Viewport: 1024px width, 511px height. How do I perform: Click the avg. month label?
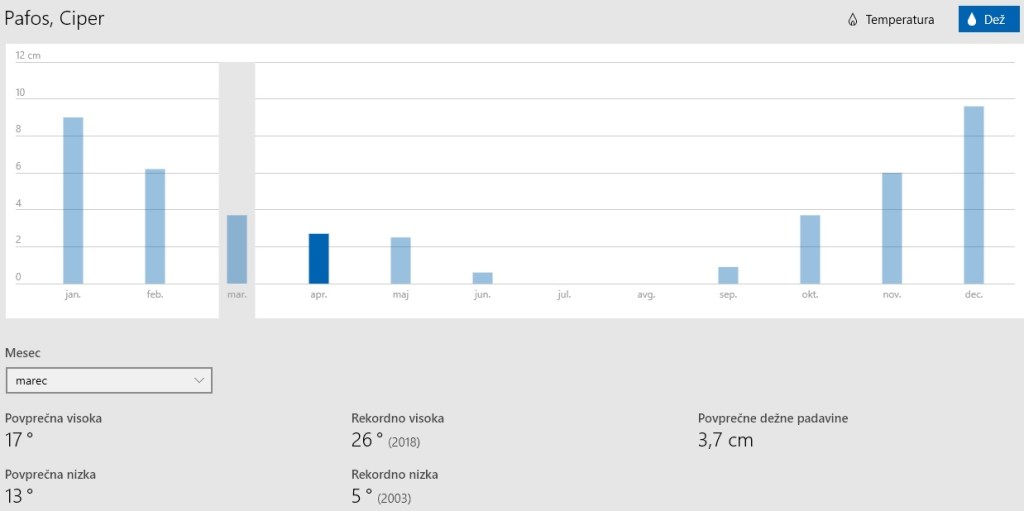(x=646, y=295)
